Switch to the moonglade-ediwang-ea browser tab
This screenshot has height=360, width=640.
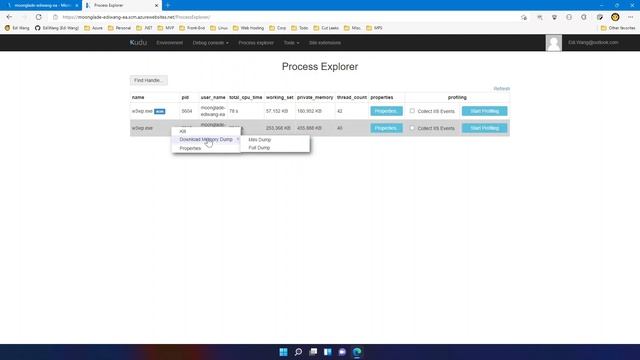pyautogui.click(x=41, y=5)
